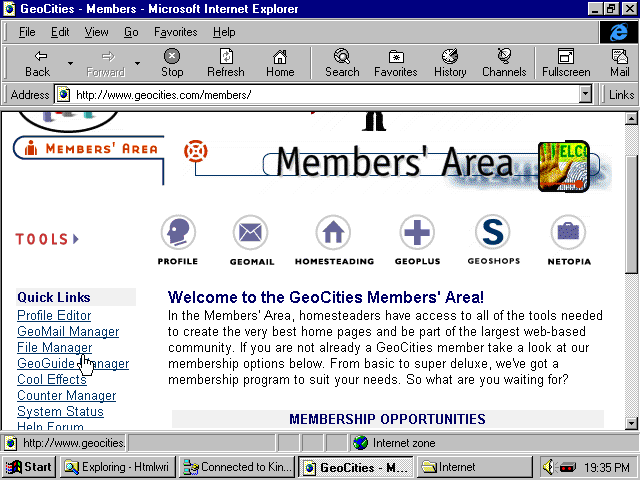Open the View menu

pos(96,32)
